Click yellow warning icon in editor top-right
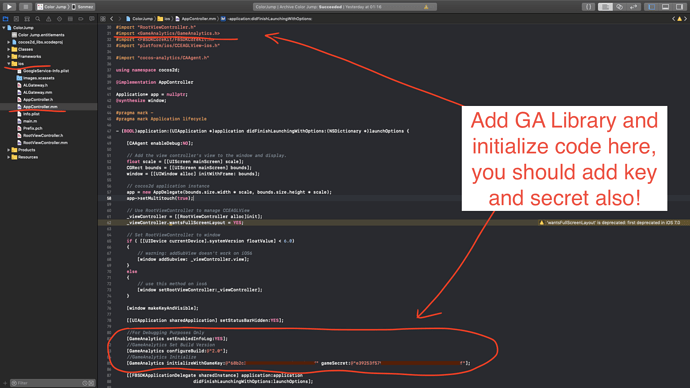Image resolution: width=690 pixels, height=388 pixels. point(679,19)
